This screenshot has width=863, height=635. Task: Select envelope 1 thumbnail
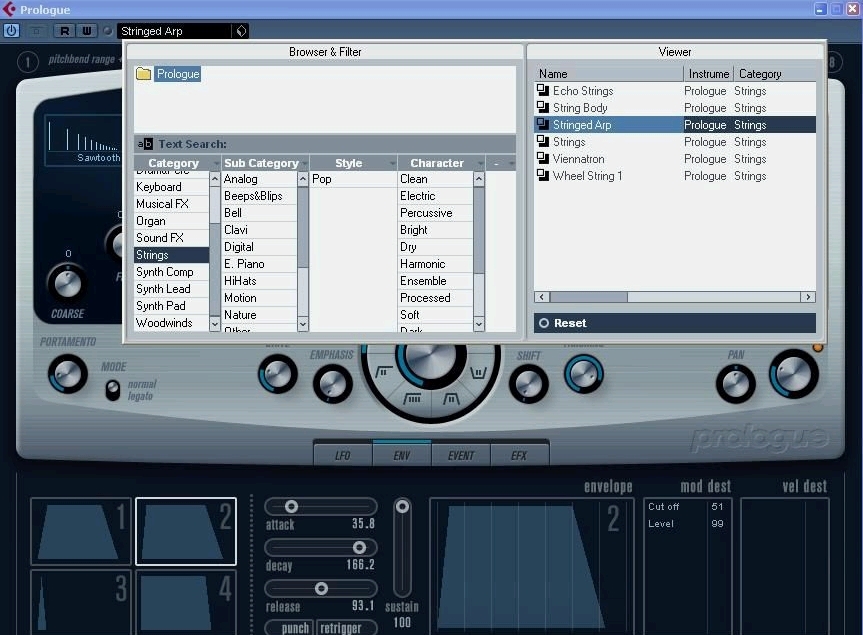click(x=81, y=532)
